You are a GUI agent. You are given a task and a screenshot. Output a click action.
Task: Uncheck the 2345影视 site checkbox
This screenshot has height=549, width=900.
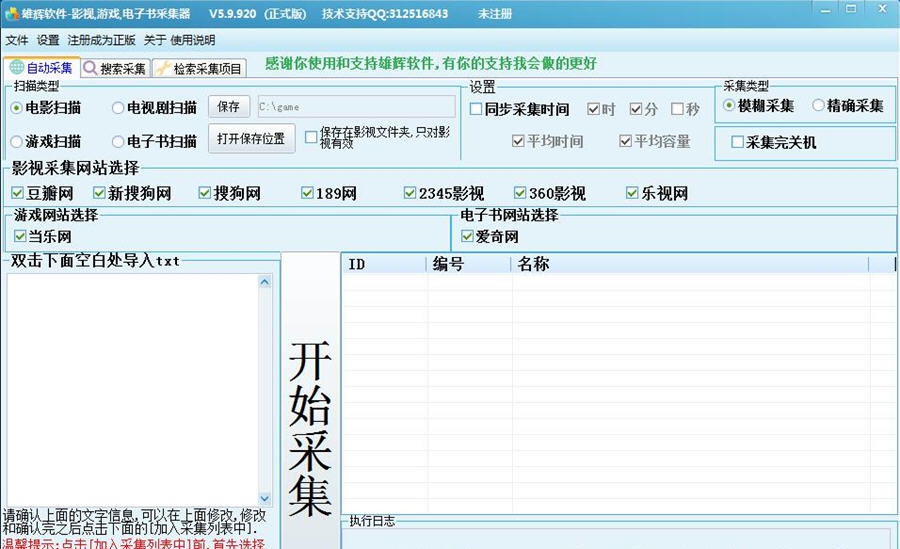(410, 193)
